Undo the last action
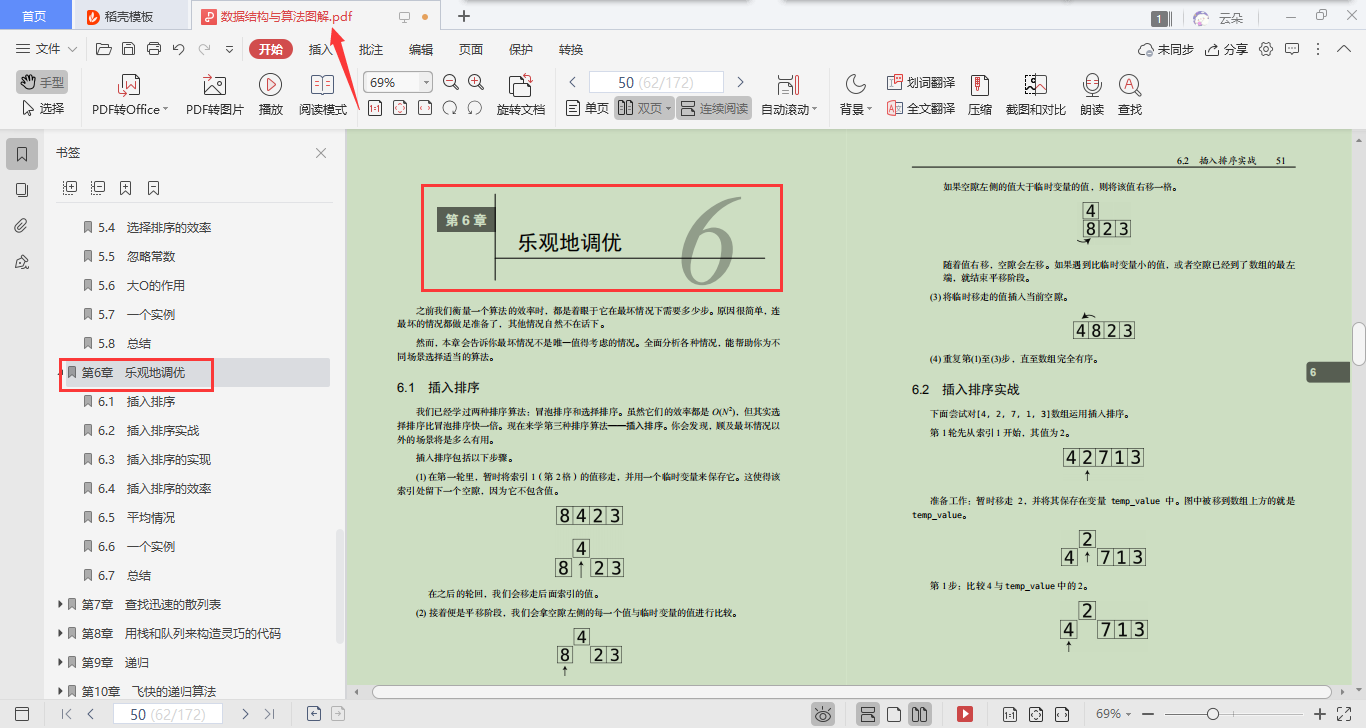Viewport: 1366px width, 728px height. (x=179, y=49)
